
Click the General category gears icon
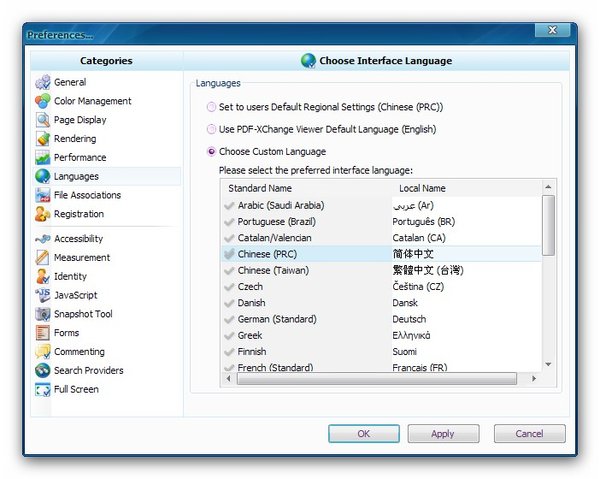pyautogui.click(x=42, y=82)
